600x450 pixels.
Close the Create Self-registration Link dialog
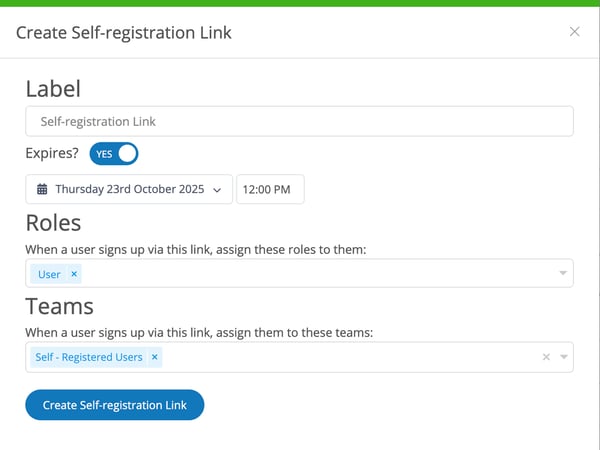tap(574, 32)
